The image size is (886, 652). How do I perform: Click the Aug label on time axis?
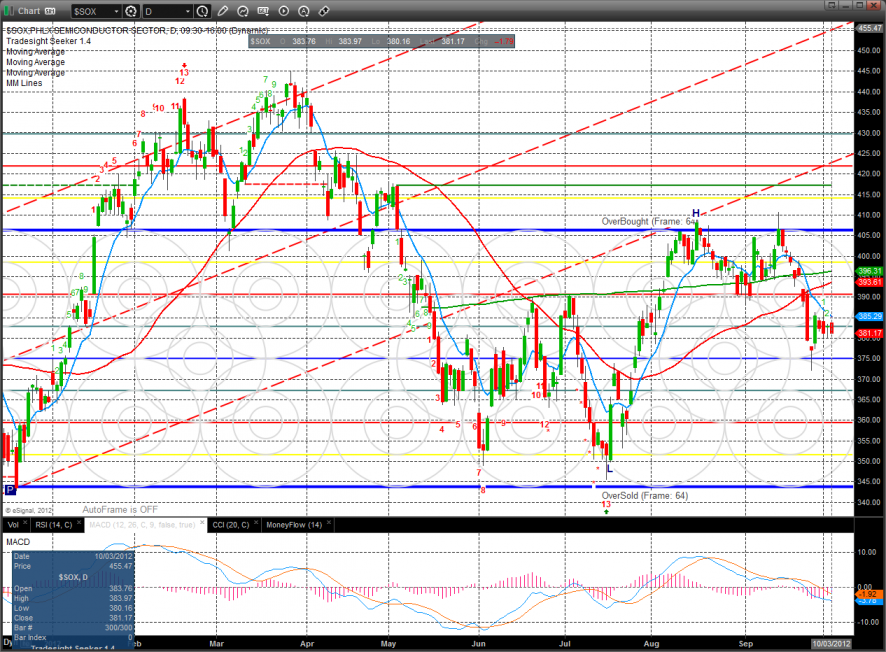click(x=652, y=644)
